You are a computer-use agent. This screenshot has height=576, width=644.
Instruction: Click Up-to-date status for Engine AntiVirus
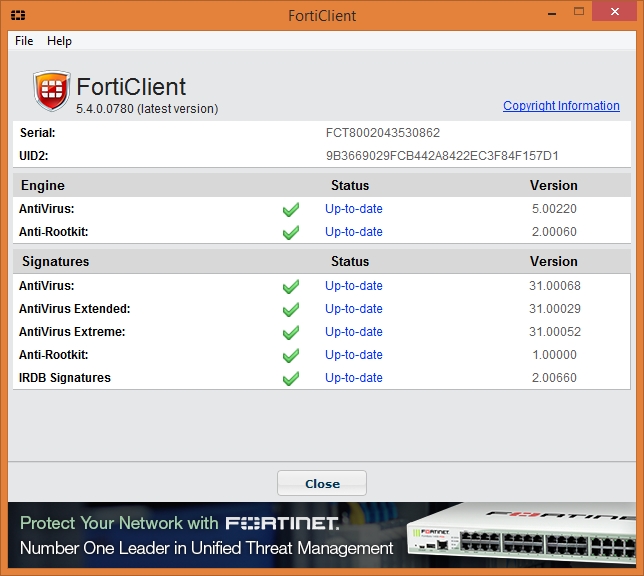(x=354, y=209)
